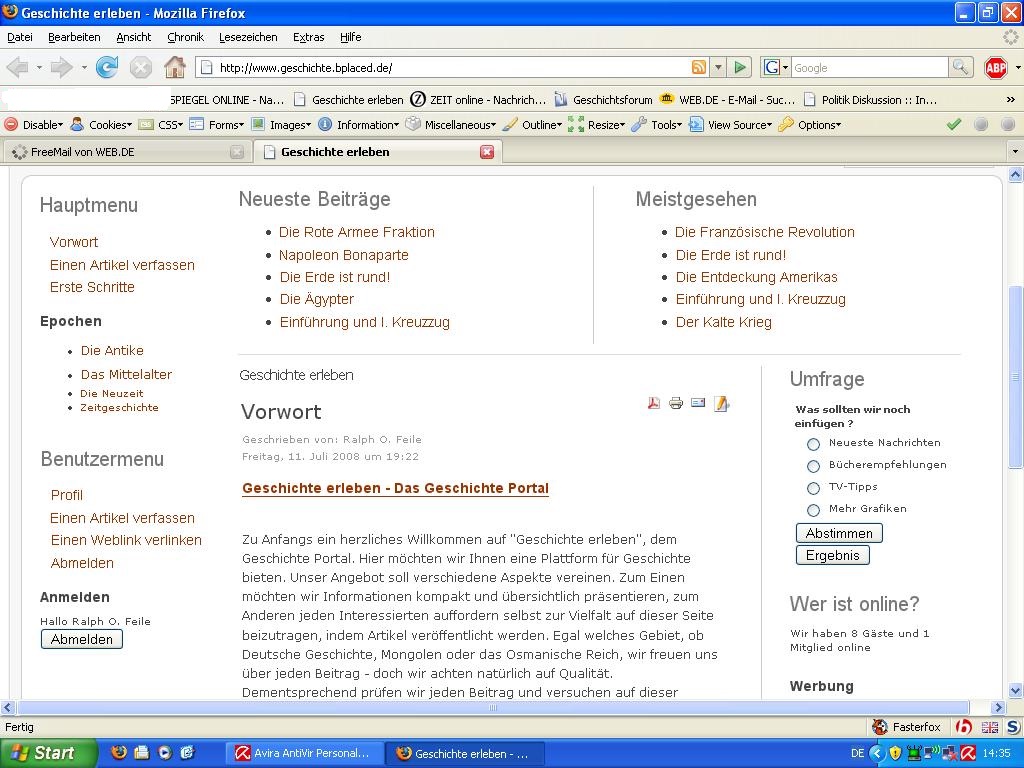Click the horizontal scrollbar right arrow
Viewport: 1024px width, 768px height.
click(x=997, y=707)
